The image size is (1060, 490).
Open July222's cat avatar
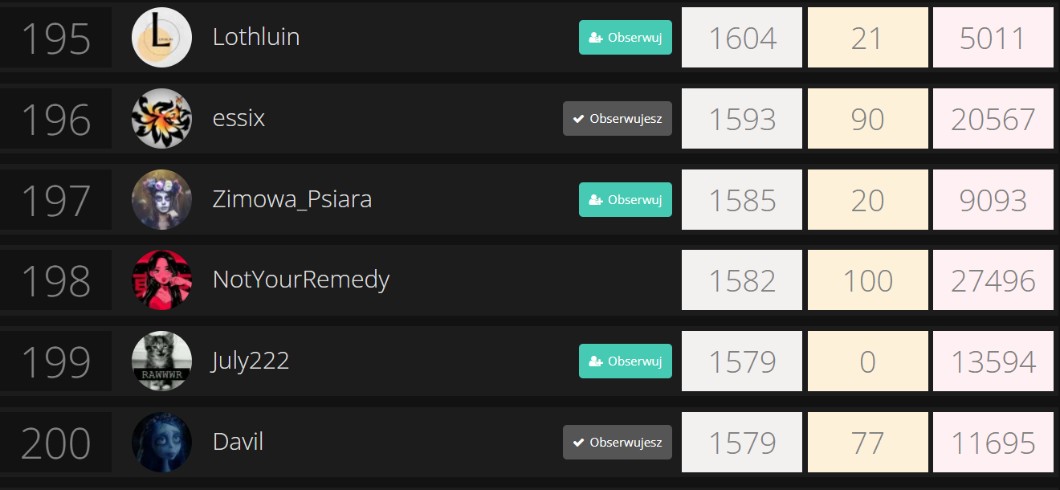click(x=161, y=361)
